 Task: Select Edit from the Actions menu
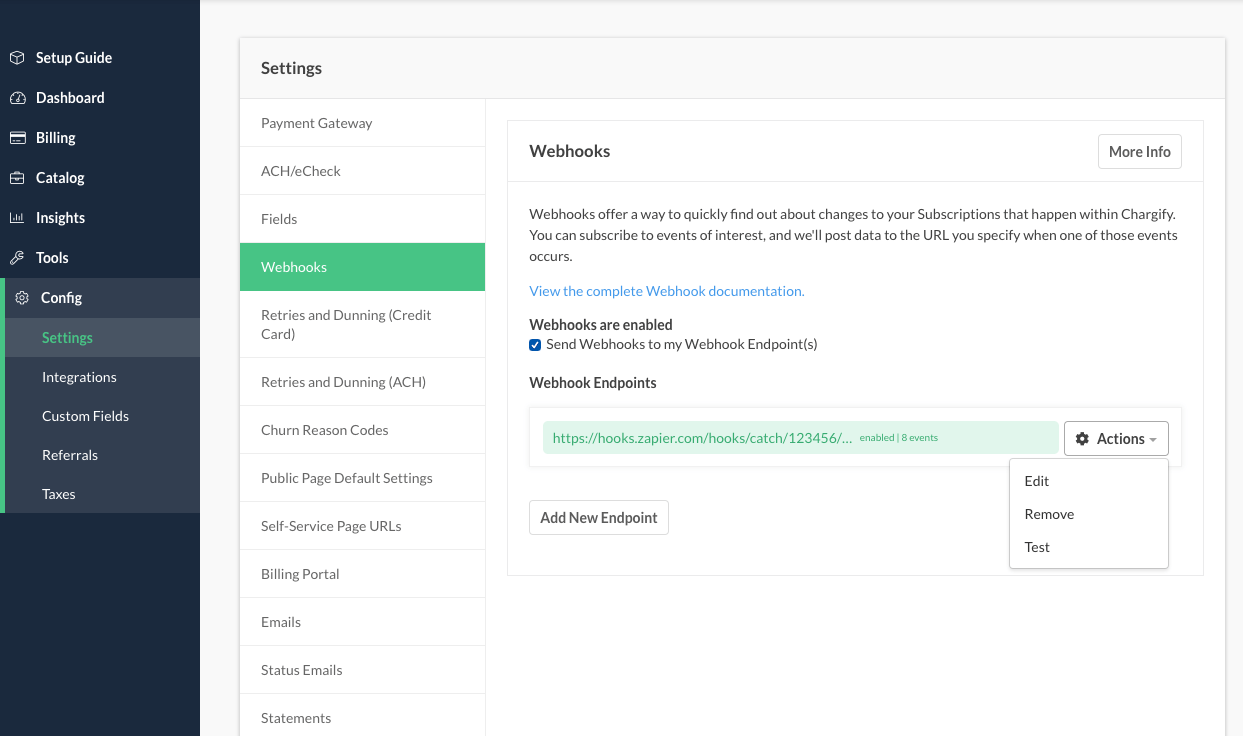point(1037,481)
